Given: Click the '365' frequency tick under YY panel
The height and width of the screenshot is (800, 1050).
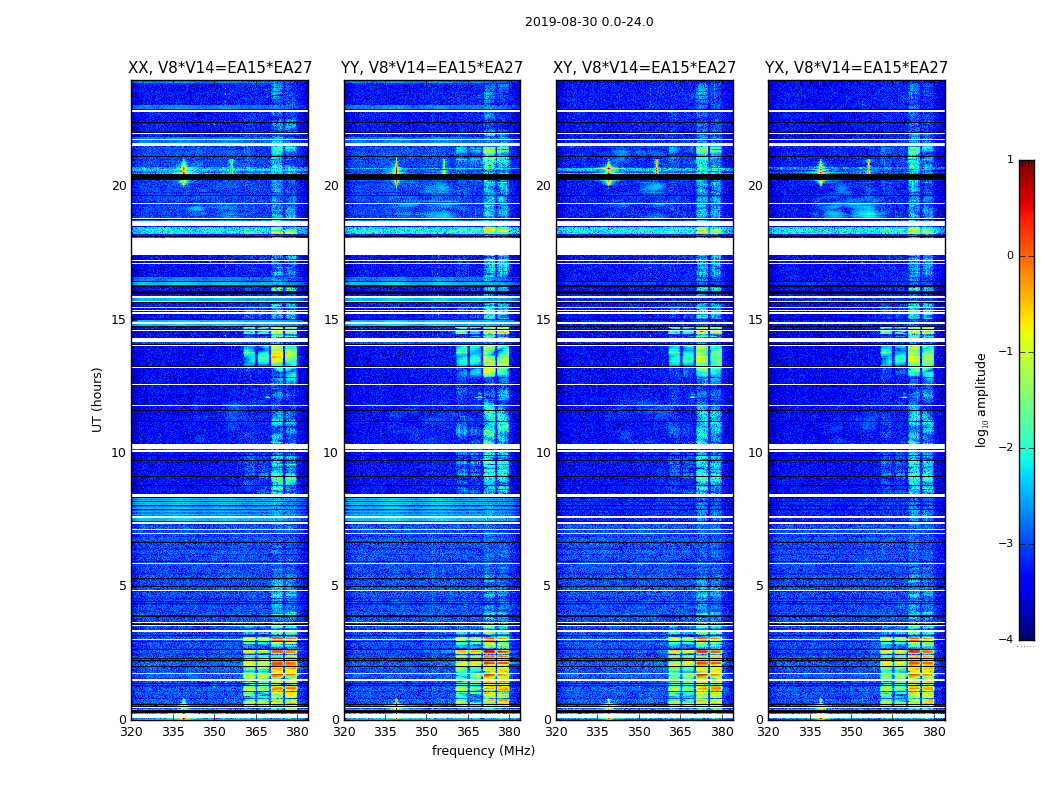Looking at the screenshot, I should pos(468,732).
